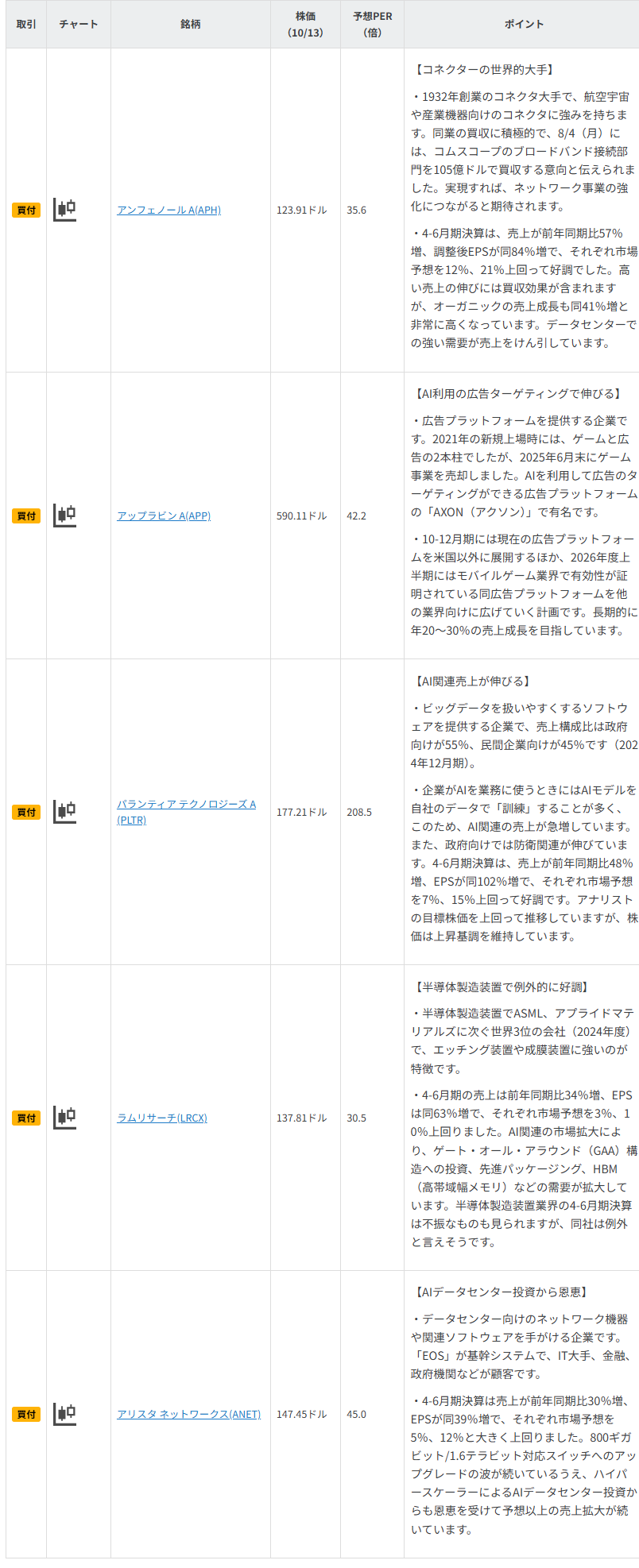Open the chart icon for Palantir (PLTR)
The width and height of the screenshot is (639, 1568).
tap(64, 812)
